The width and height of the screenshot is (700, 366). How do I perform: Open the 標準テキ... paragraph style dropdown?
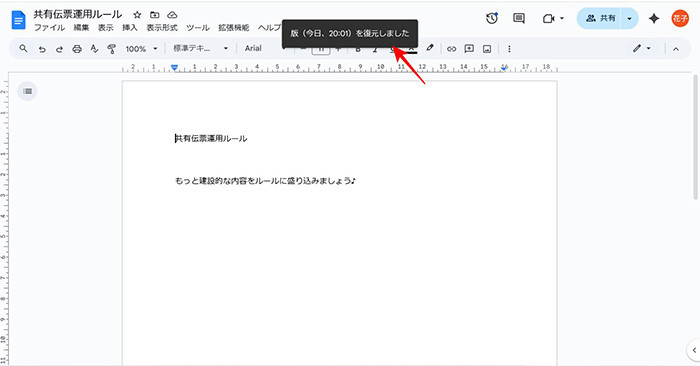(x=200, y=48)
